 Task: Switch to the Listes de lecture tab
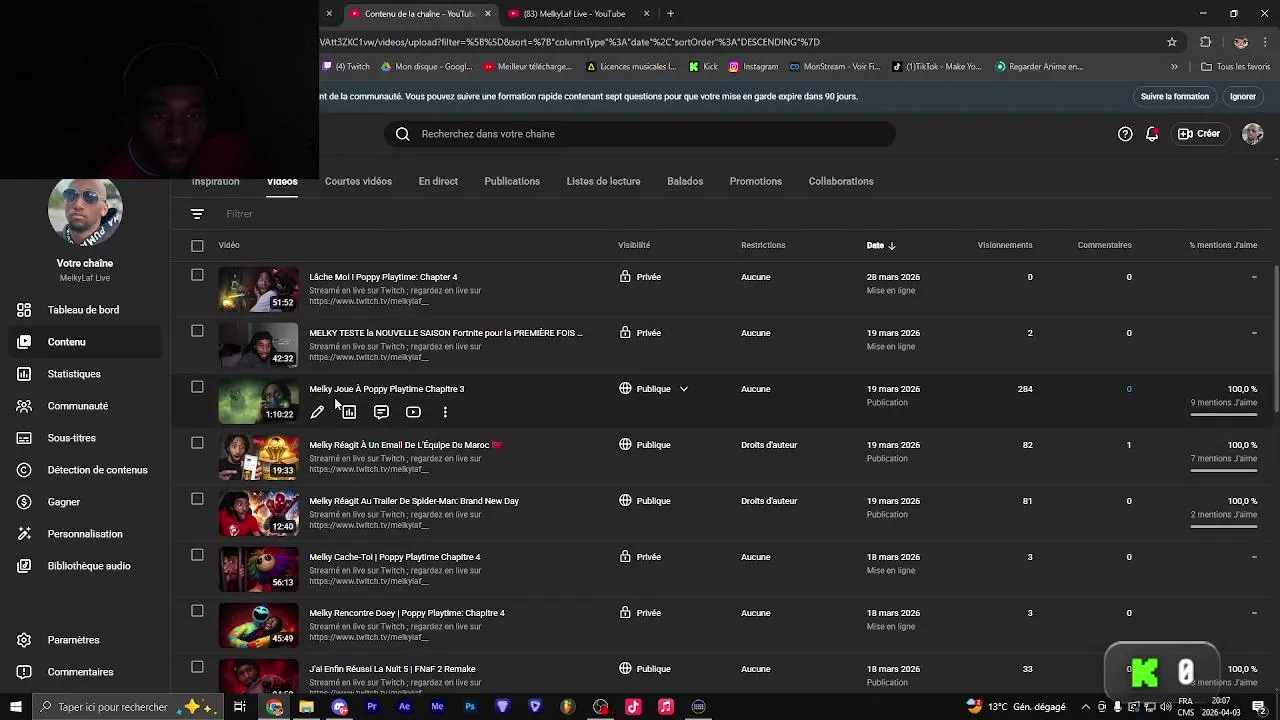[x=603, y=181]
